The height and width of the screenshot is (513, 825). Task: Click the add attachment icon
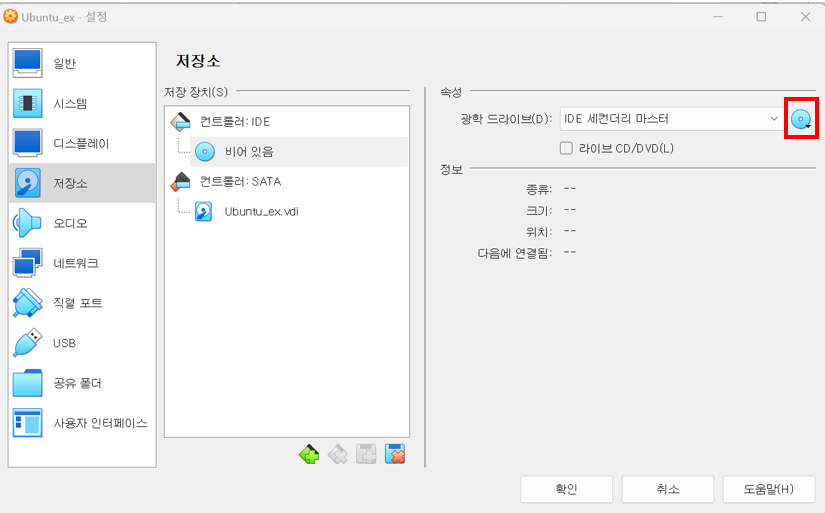pyautogui.click(x=366, y=454)
